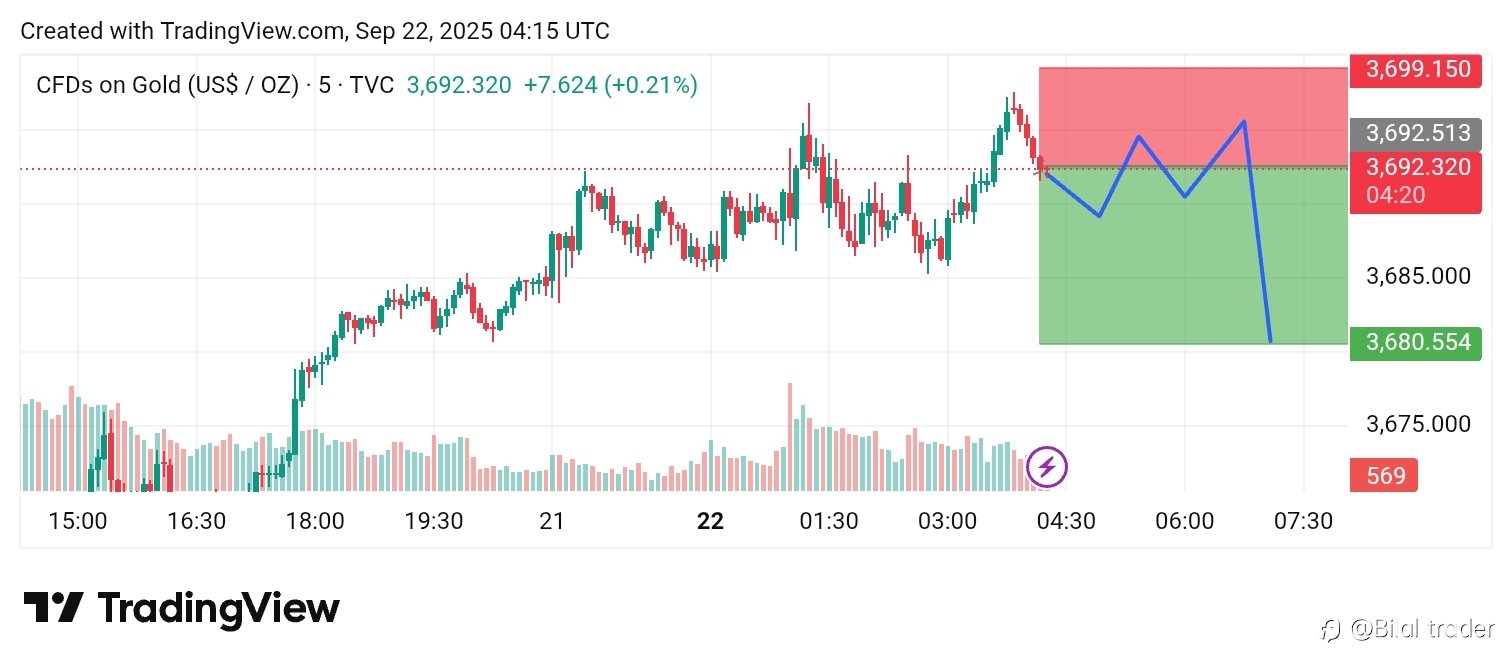The width and height of the screenshot is (1512, 668).
Task: Click the TVC data source label
Action: (x=372, y=86)
